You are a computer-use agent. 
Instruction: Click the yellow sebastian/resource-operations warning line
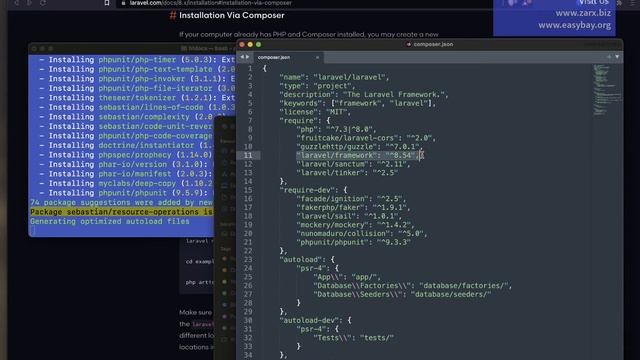[122, 212]
